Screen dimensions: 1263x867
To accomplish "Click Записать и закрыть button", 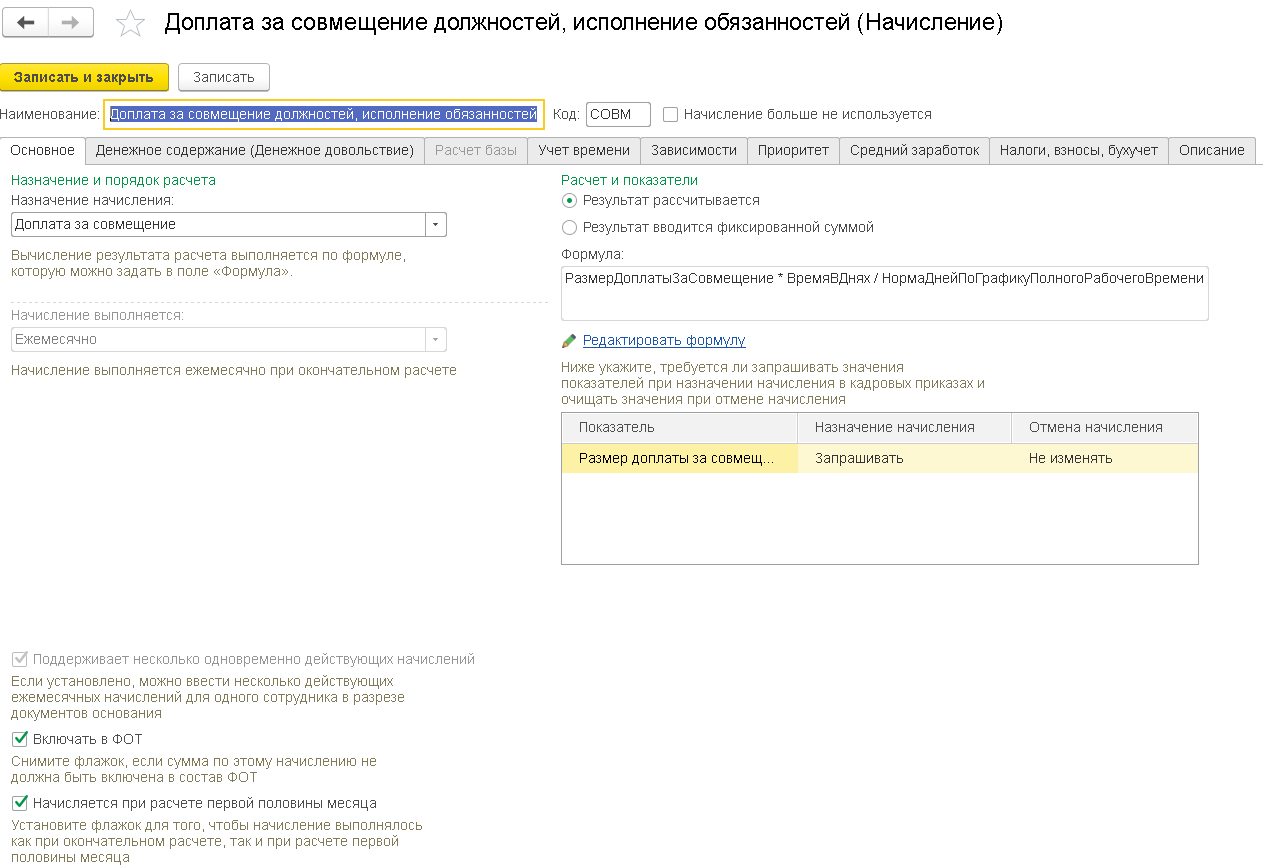I will pos(84,77).
